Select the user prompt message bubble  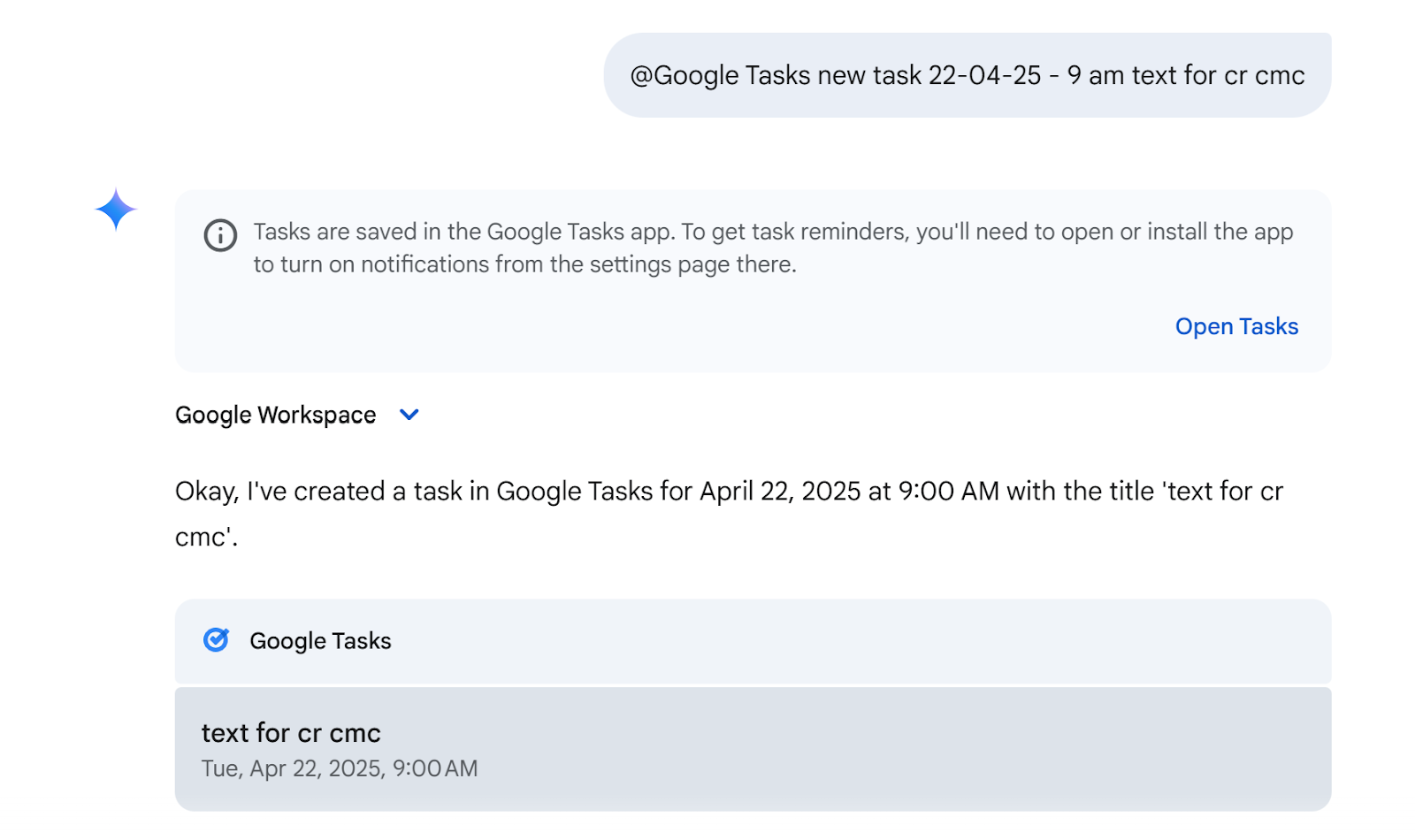click(967, 75)
